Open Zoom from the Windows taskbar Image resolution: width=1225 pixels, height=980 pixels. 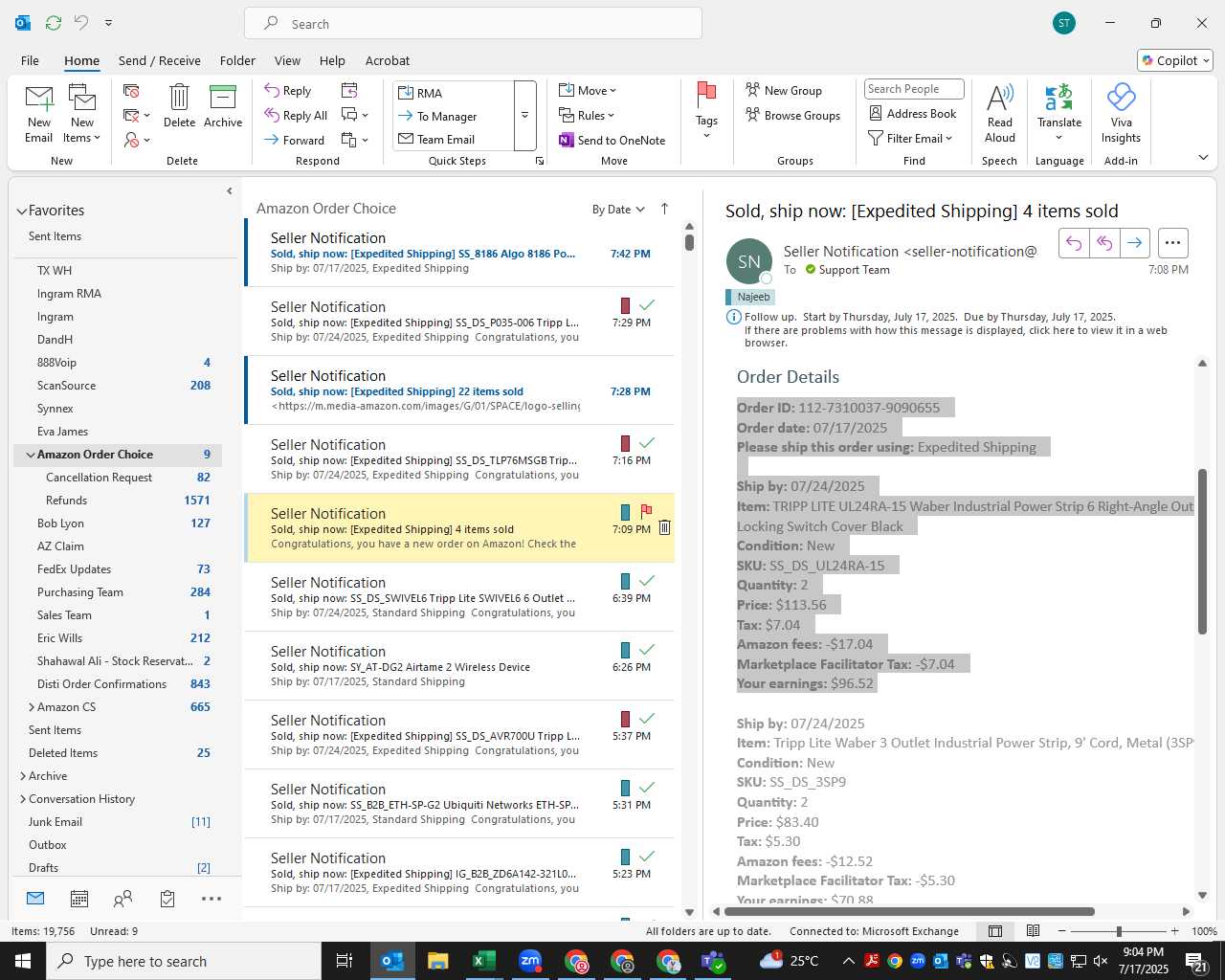tap(530, 961)
